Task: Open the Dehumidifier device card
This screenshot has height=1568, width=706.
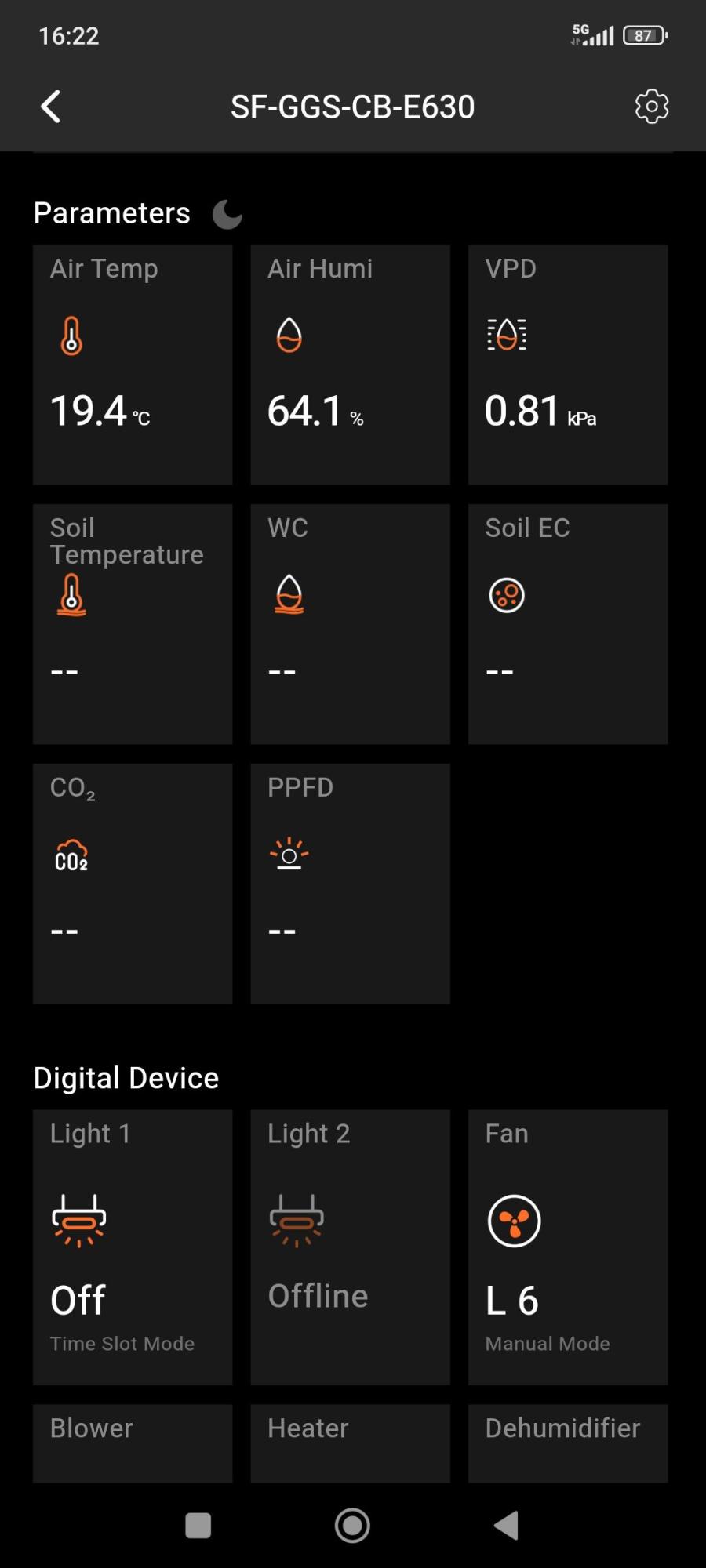Action: (568, 1443)
